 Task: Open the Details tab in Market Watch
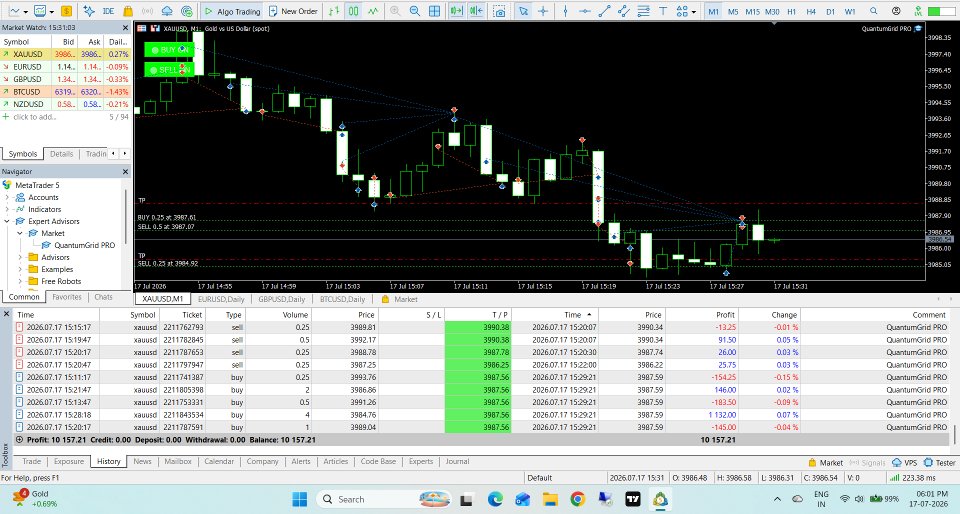[x=61, y=154]
